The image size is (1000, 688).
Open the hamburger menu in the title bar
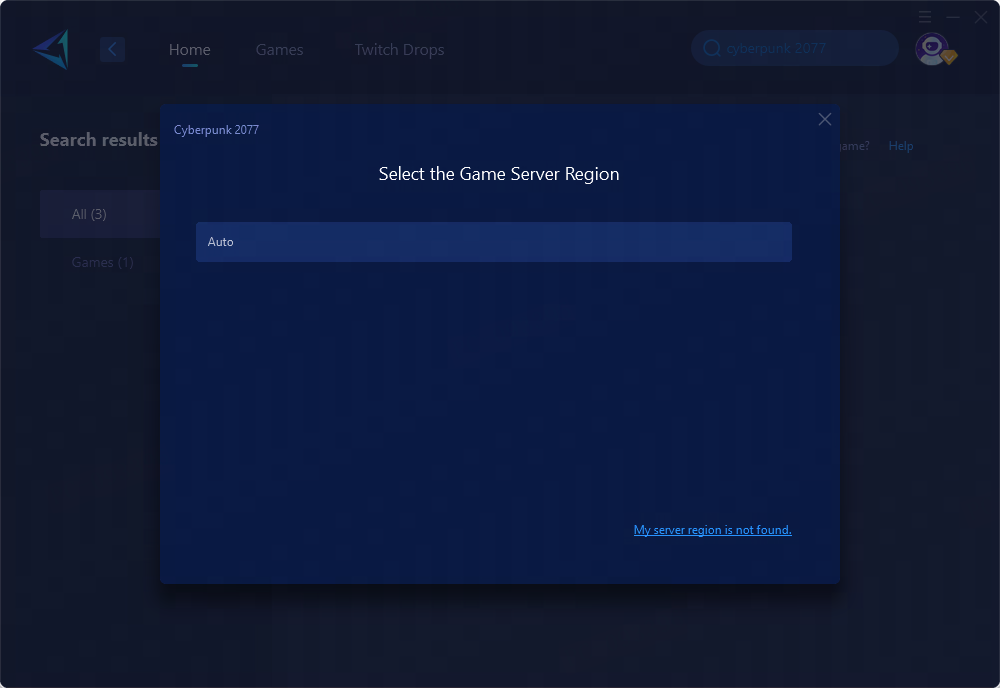(925, 17)
